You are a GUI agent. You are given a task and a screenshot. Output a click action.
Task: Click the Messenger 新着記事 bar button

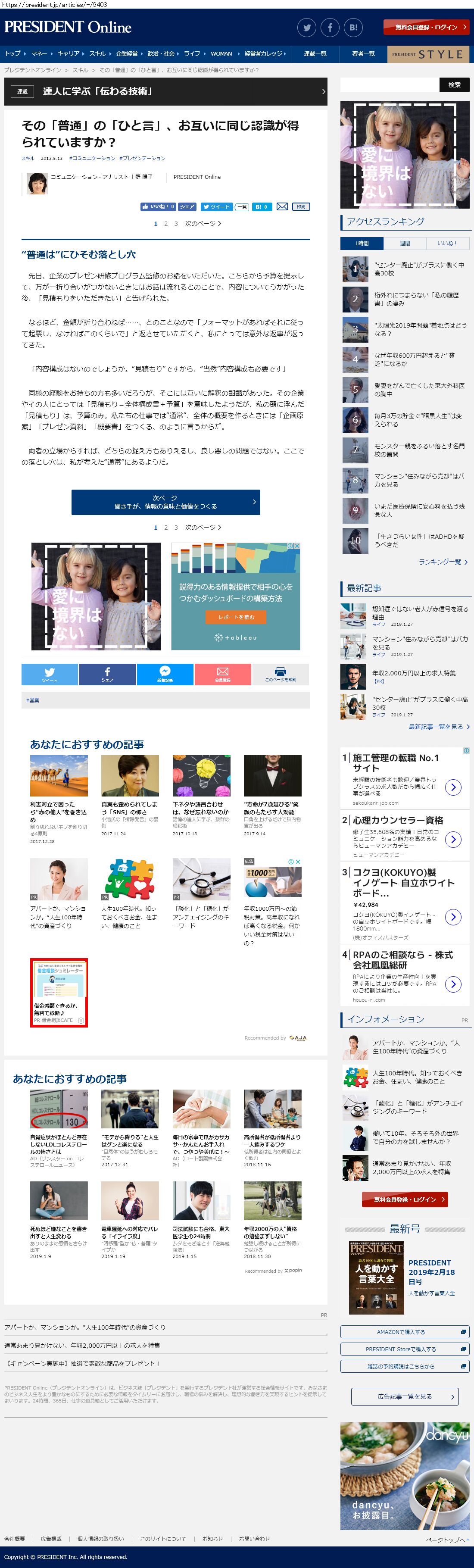pos(165,675)
